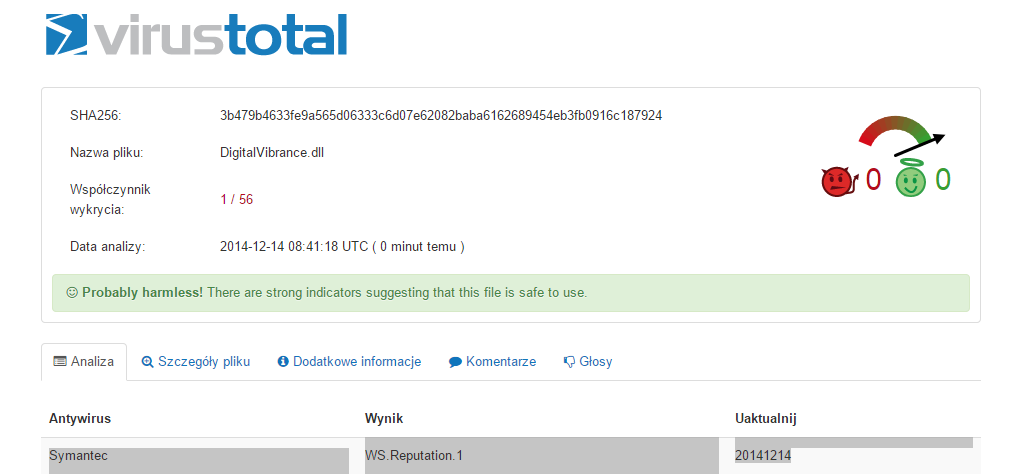Open the Dodatkowe informacje tab
The height and width of the screenshot is (476, 1011).
[x=349, y=362]
